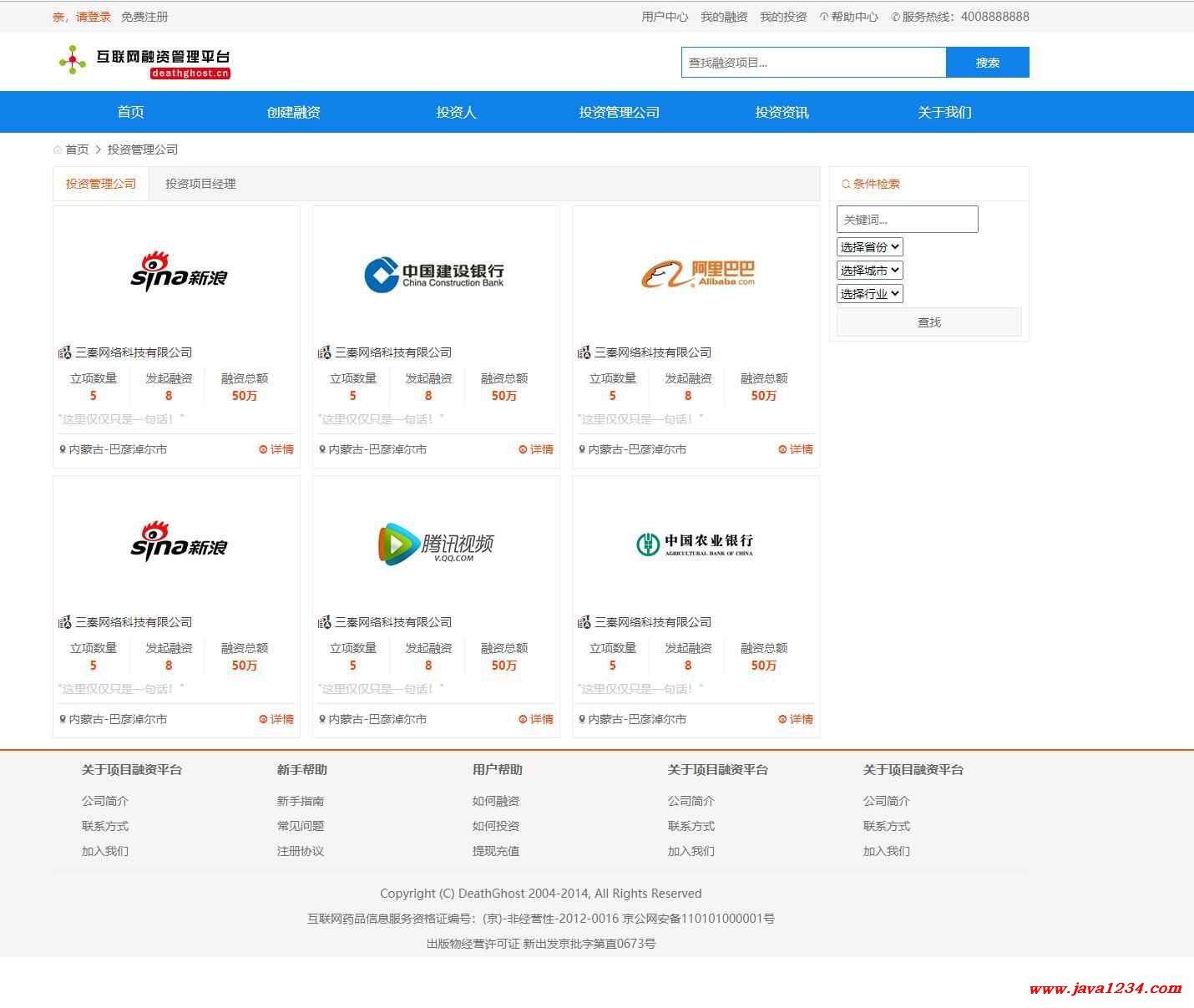Open the 常见问题 footer link
1194x1008 pixels.
point(301,826)
